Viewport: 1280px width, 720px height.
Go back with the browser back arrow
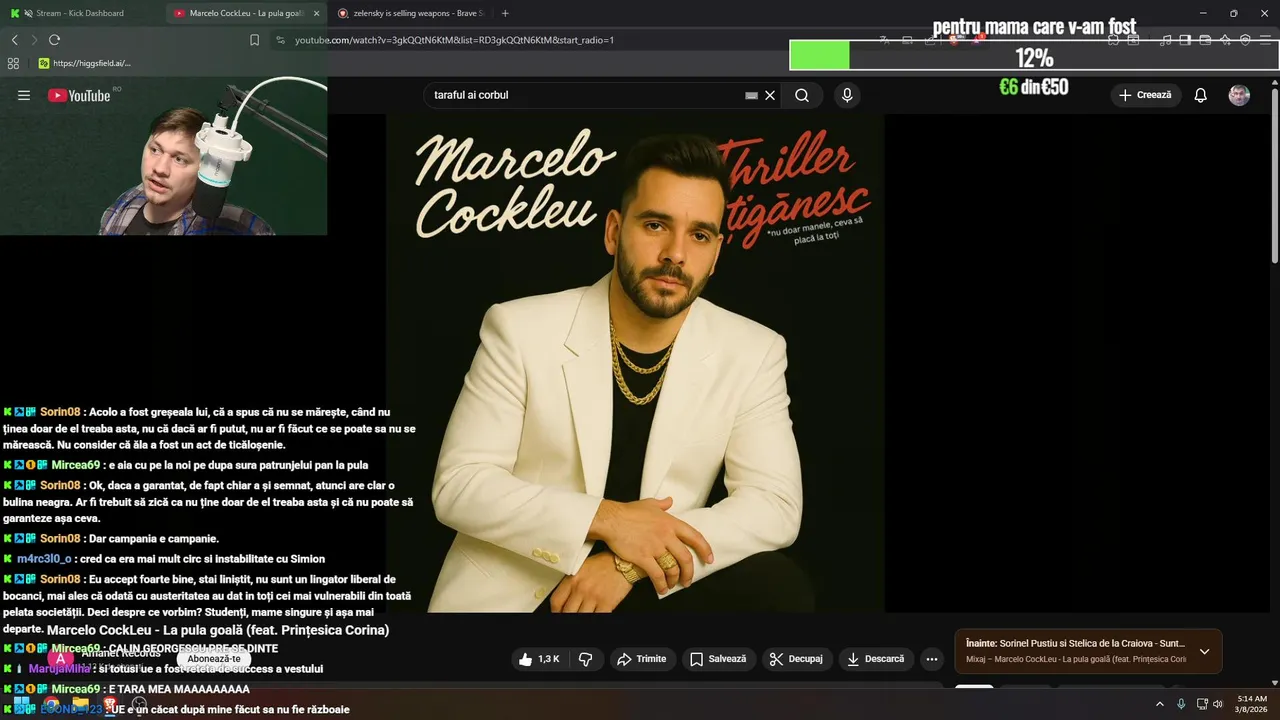tap(14, 40)
